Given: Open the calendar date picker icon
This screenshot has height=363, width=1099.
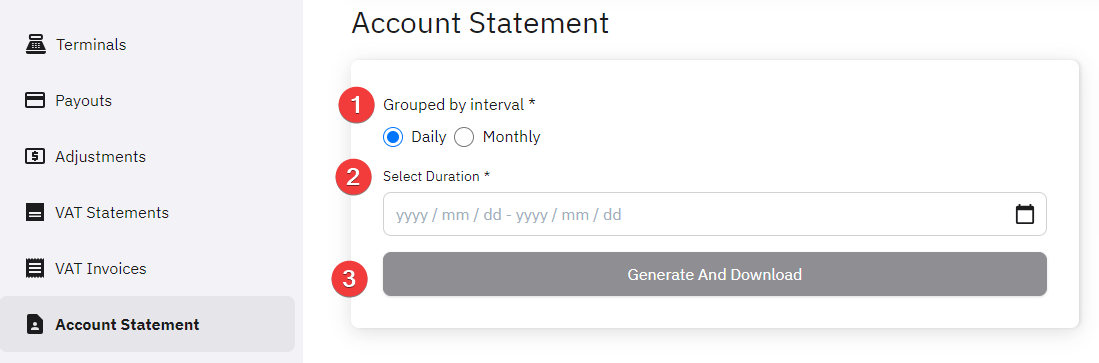Looking at the screenshot, I should tap(1025, 214).
